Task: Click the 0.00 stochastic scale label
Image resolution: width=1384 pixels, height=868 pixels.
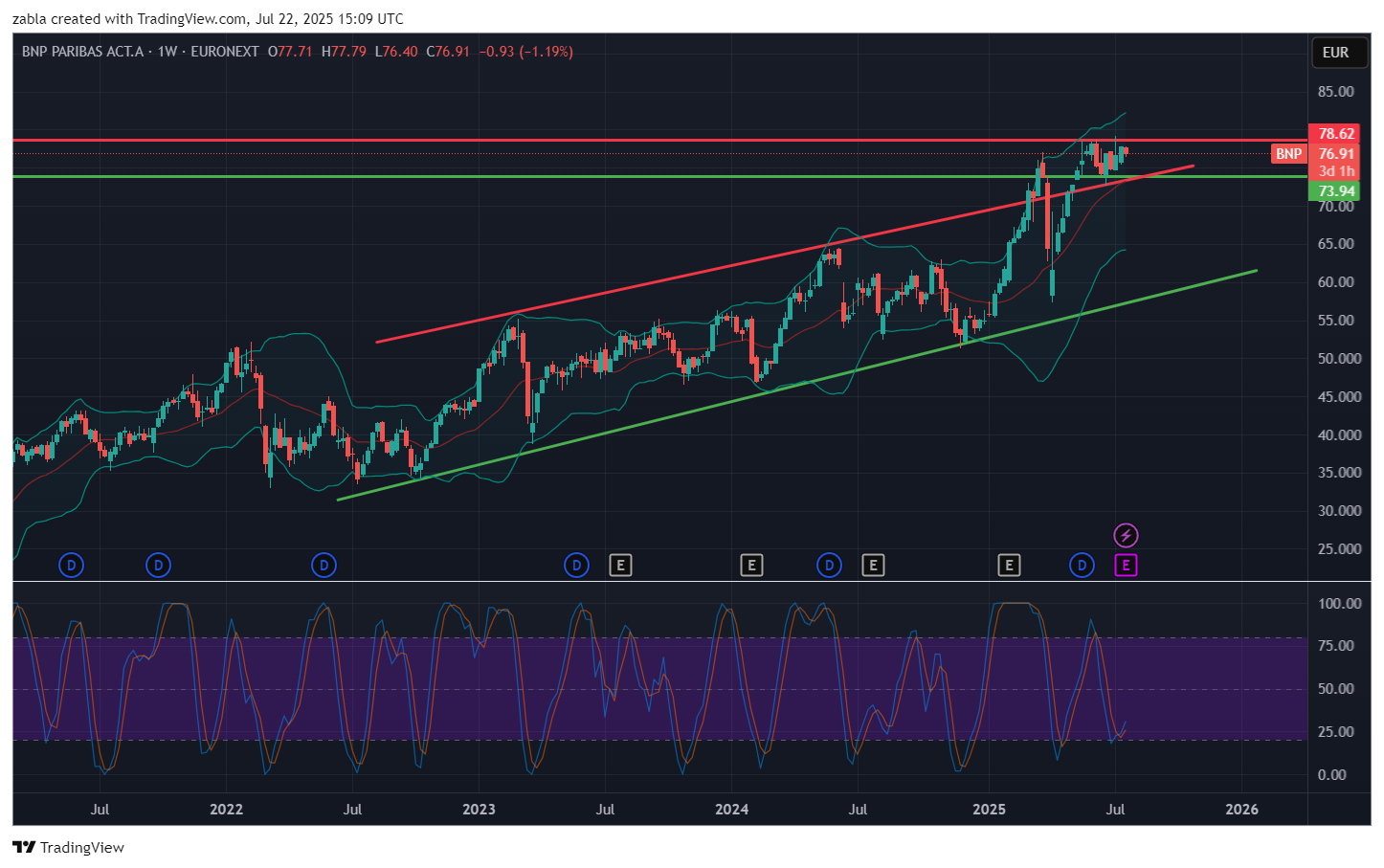Action: pos(1332,775)
